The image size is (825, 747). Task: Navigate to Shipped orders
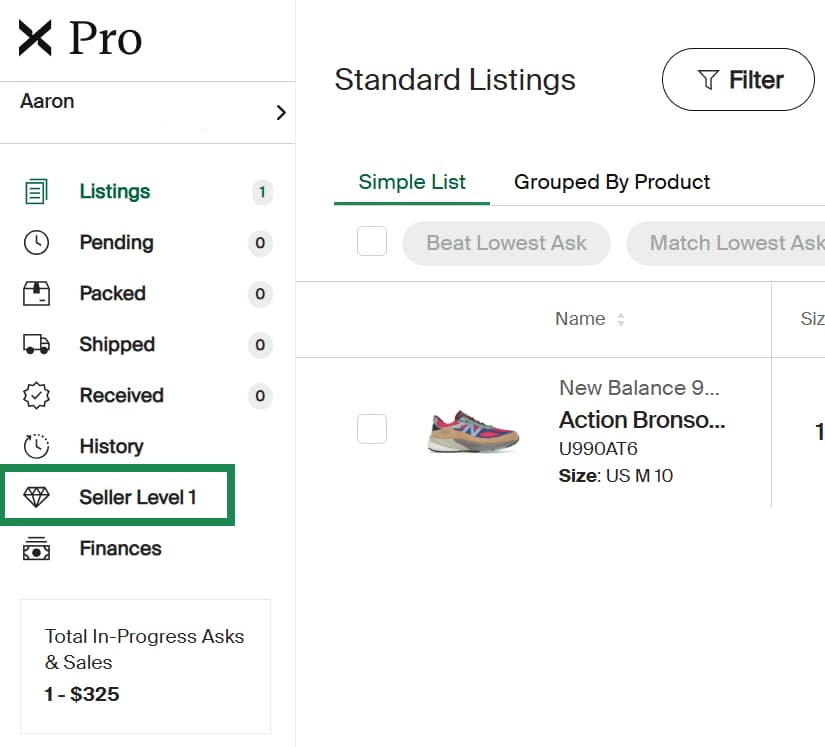coord(117,345)
